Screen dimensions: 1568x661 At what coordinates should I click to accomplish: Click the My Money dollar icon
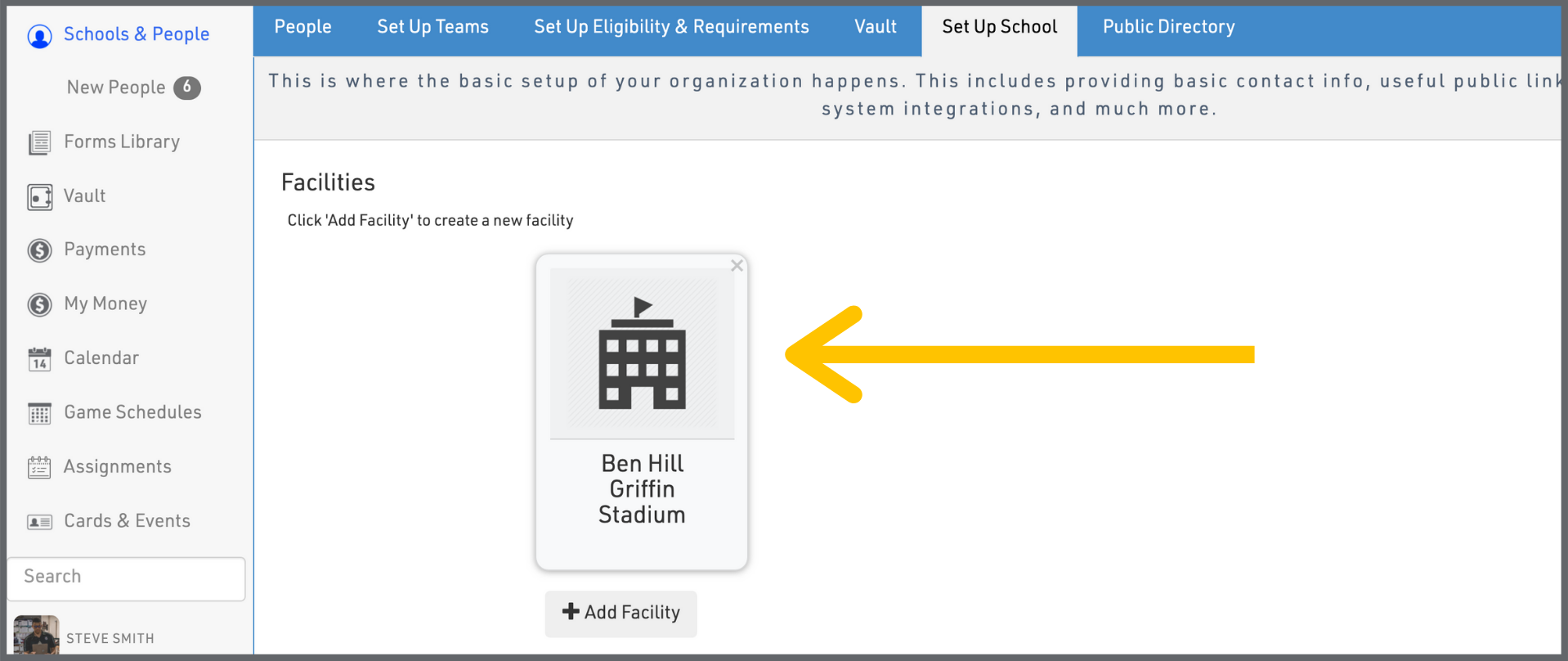click(x=39, y=304)
